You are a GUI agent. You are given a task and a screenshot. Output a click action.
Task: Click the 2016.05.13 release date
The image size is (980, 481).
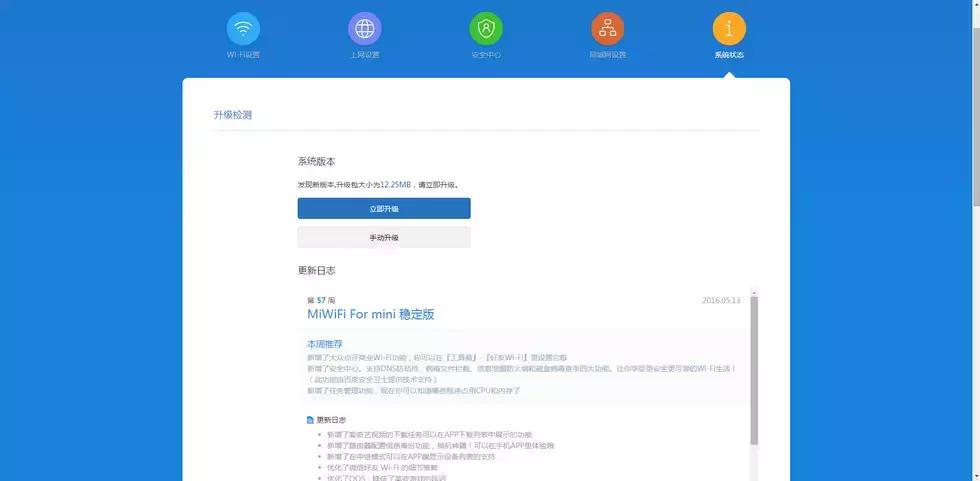[721, 300]
